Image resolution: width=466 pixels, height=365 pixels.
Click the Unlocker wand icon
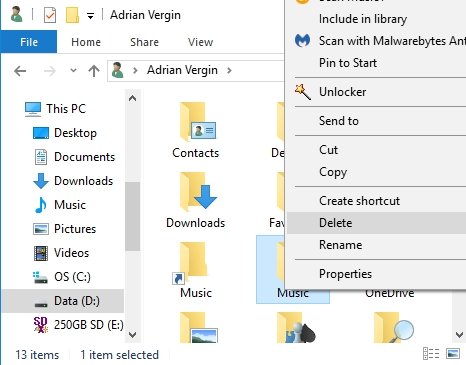tap(303, 91)
